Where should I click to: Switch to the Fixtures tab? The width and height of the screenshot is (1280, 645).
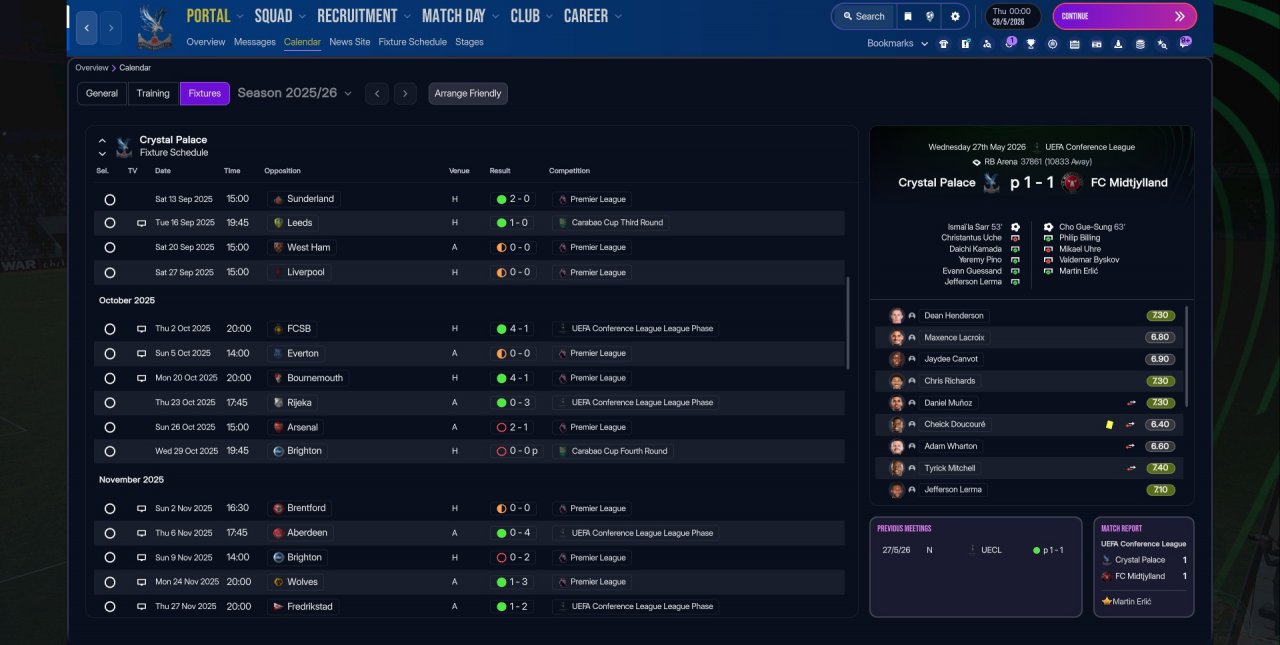tap(205, 93)
